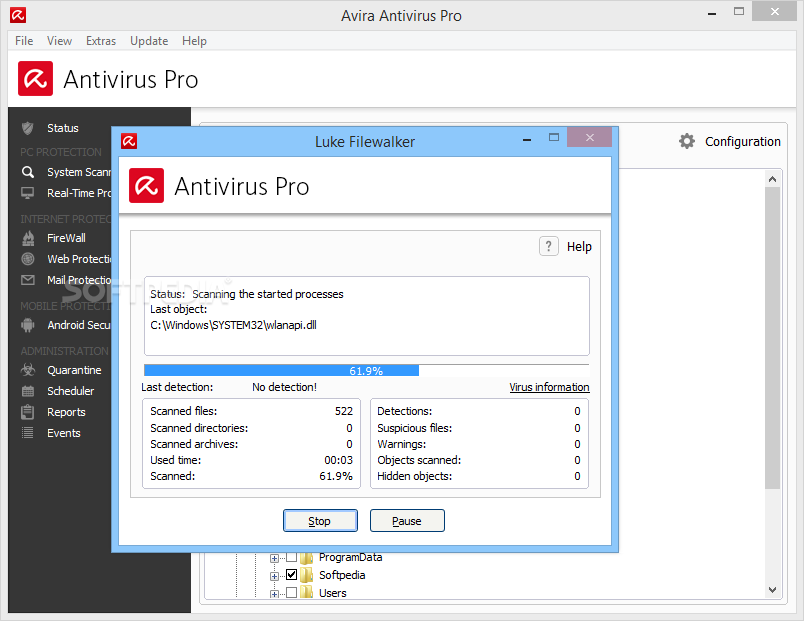Click the scroll up arrow in main panel
The height and width of the screenshot is (621, 804).
click(773, 179)
